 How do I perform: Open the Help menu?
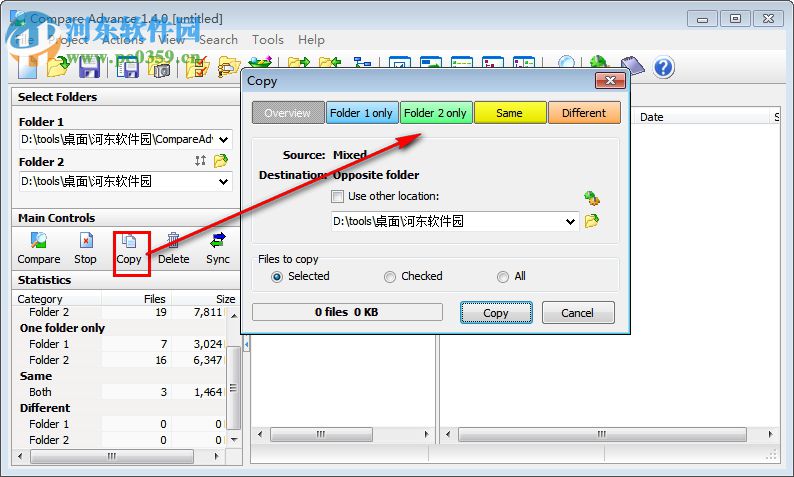point(311,39)
